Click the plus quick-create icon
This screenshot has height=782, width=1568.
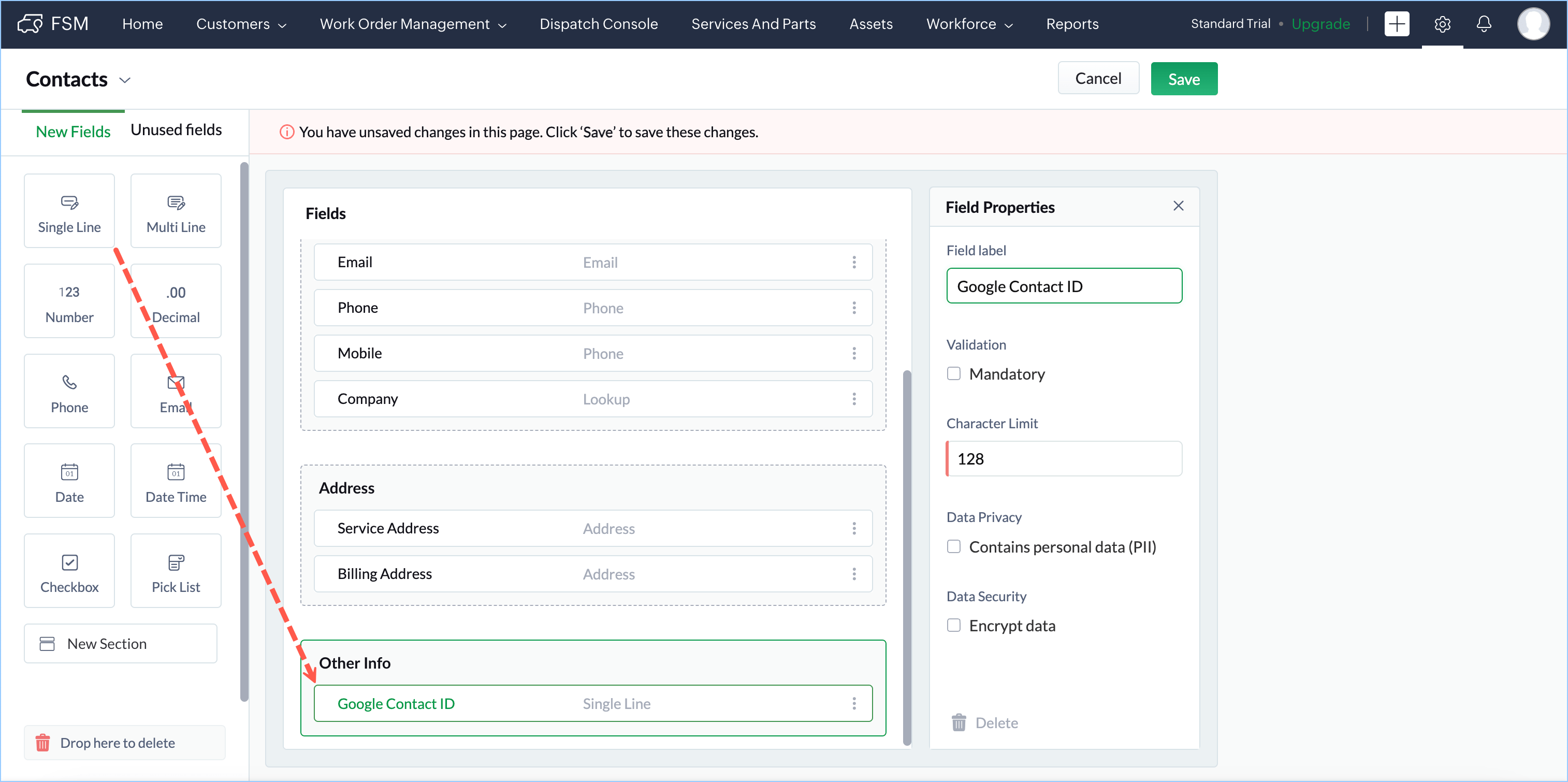coord(1397,24)
